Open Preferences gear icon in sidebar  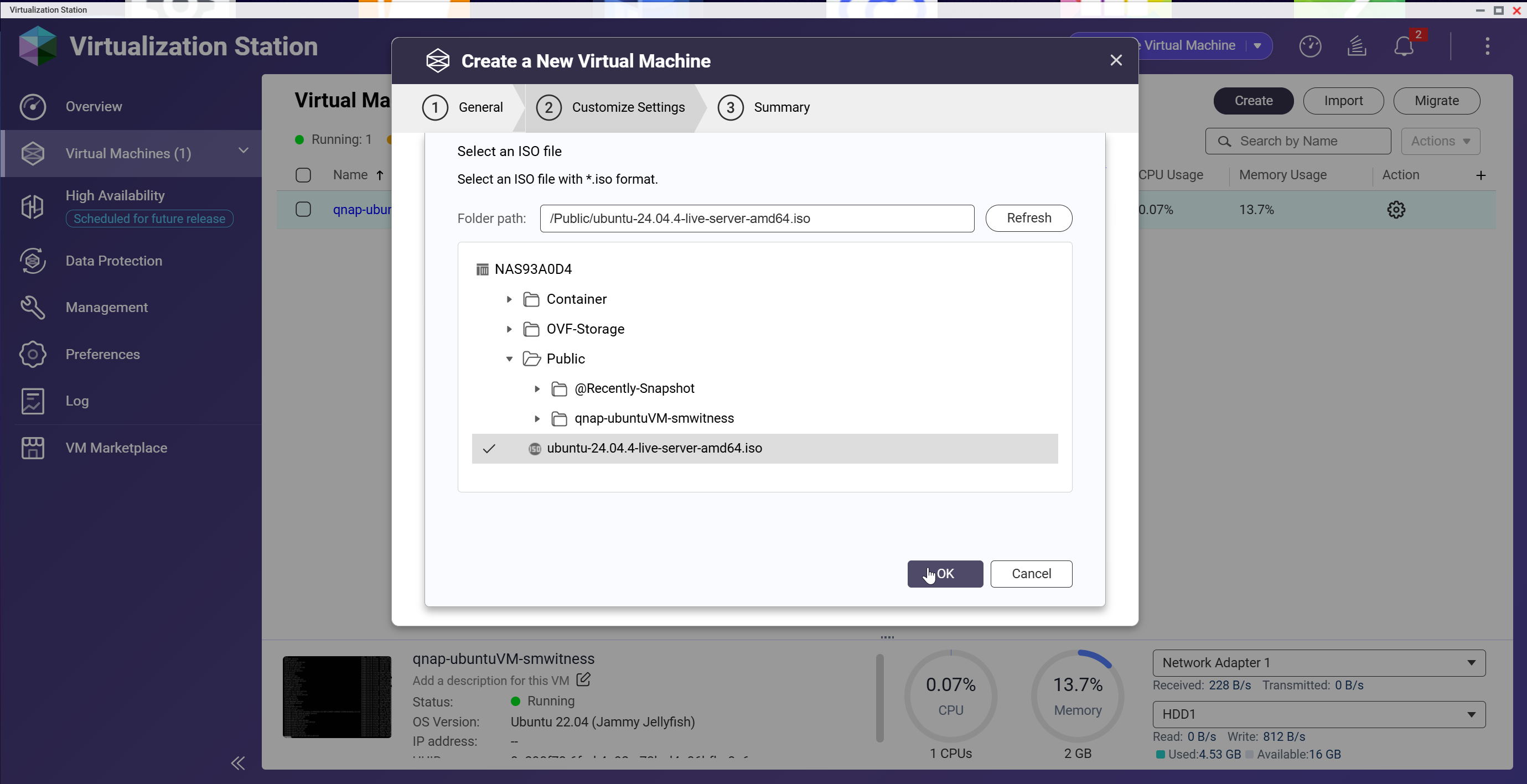click(x=33, y=354)
